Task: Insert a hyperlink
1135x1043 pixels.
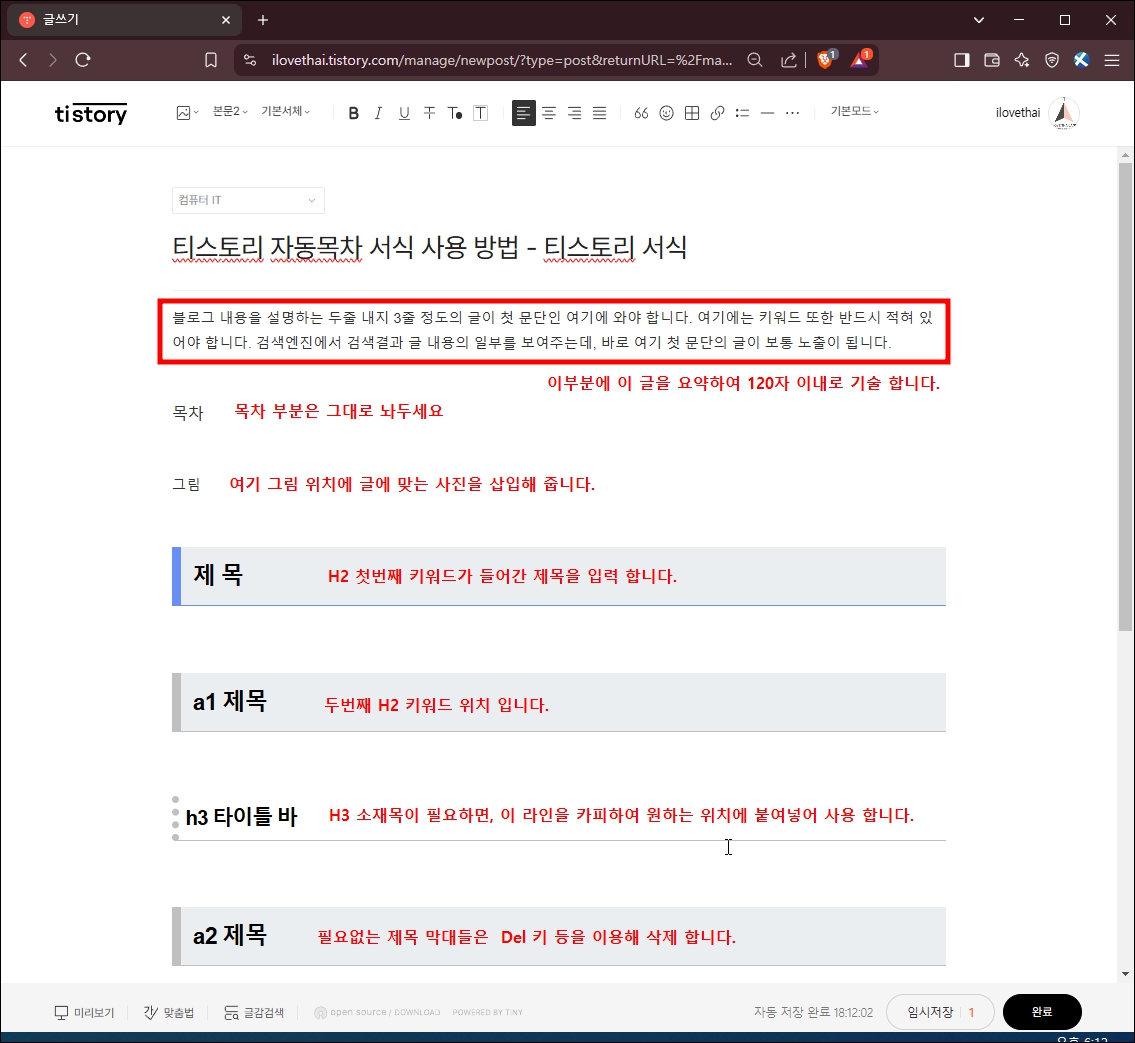Action: (717, 112)
